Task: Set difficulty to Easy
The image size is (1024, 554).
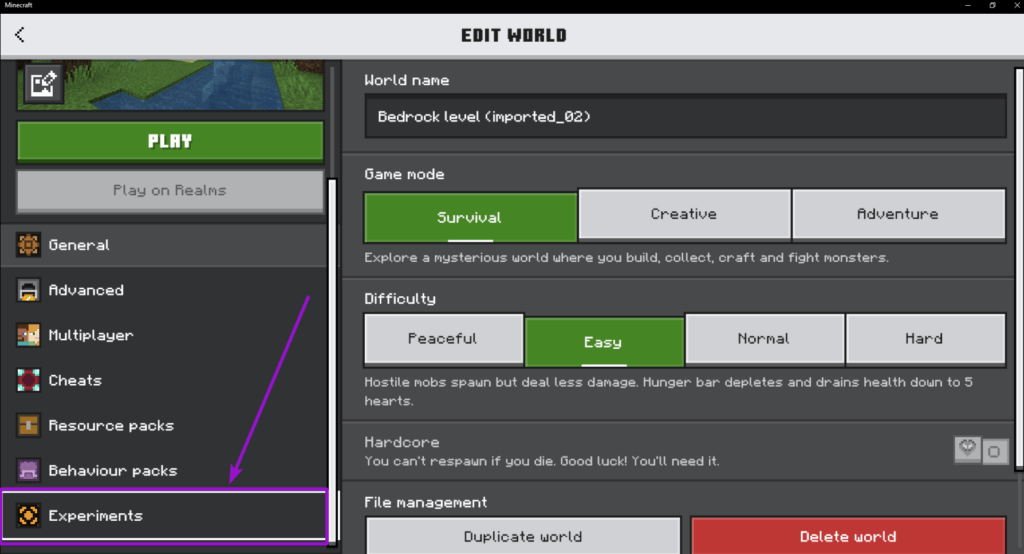Action: pyautogui.click(x=604, y=342)
